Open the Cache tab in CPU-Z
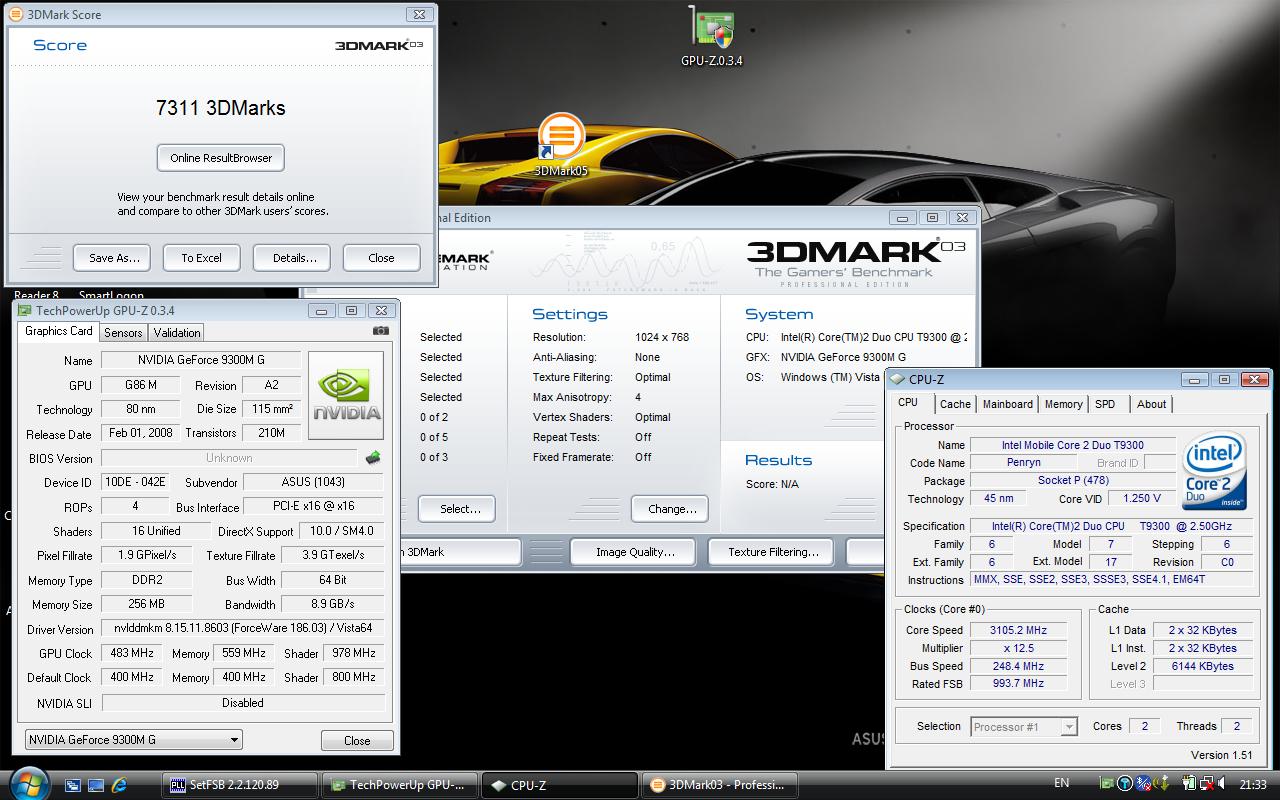The width and height of the screenshot is (1280, 800). (955, 404)
